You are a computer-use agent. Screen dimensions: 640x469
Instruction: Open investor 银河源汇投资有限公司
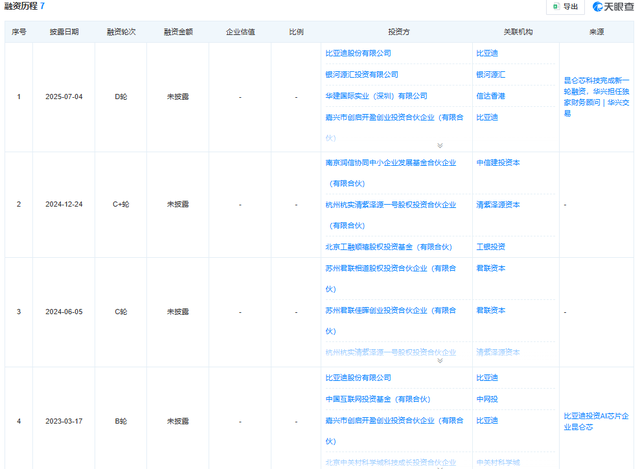[362, 74]
